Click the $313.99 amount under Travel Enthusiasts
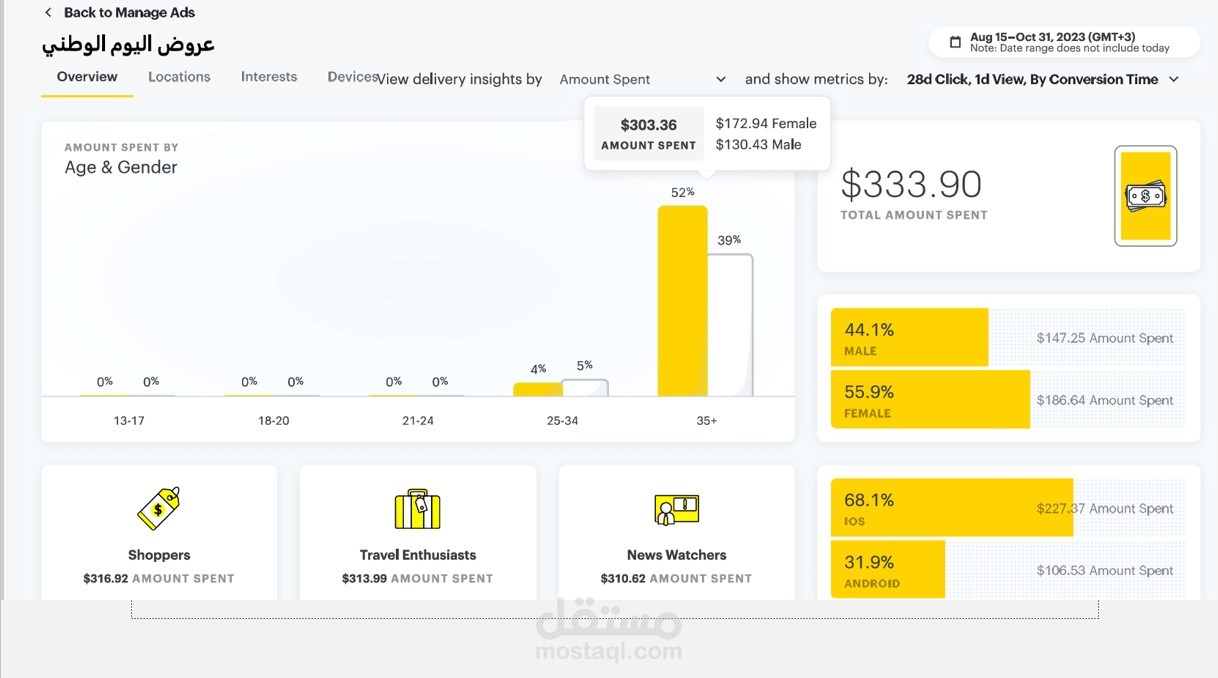Viewport: 1218px width, 678px height. [x=364, y=578]
